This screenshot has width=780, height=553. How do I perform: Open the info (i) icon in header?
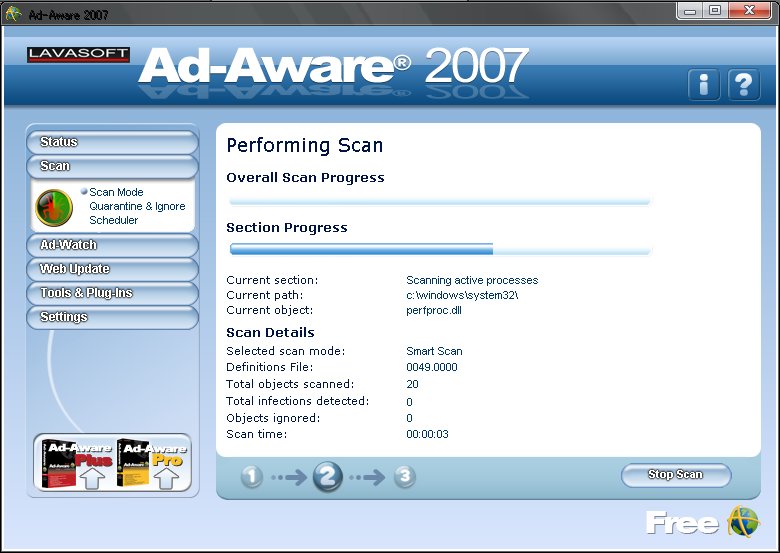pos(704,85)
